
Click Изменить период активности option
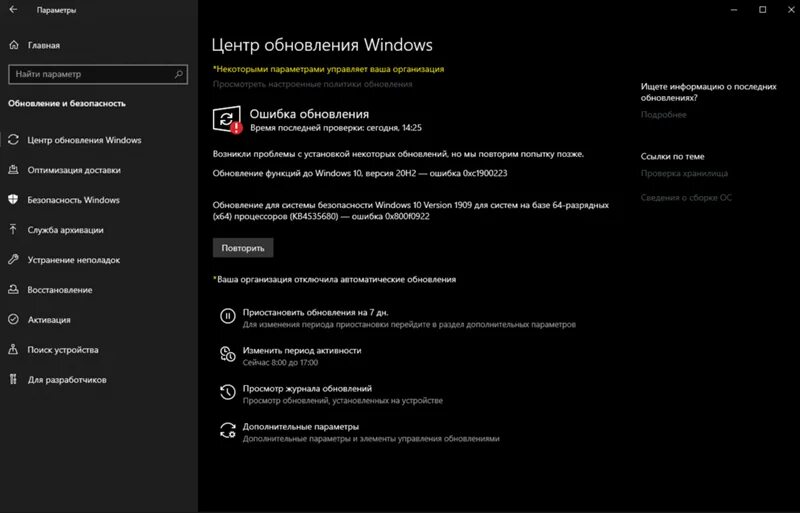(x=302, y=350)
